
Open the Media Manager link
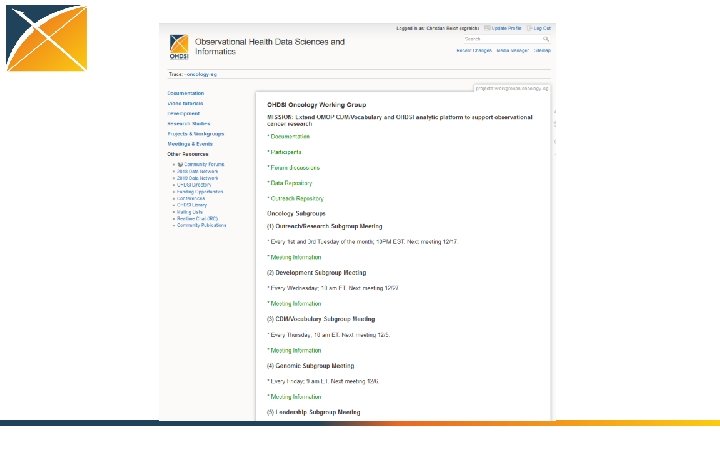pos(512,51)
